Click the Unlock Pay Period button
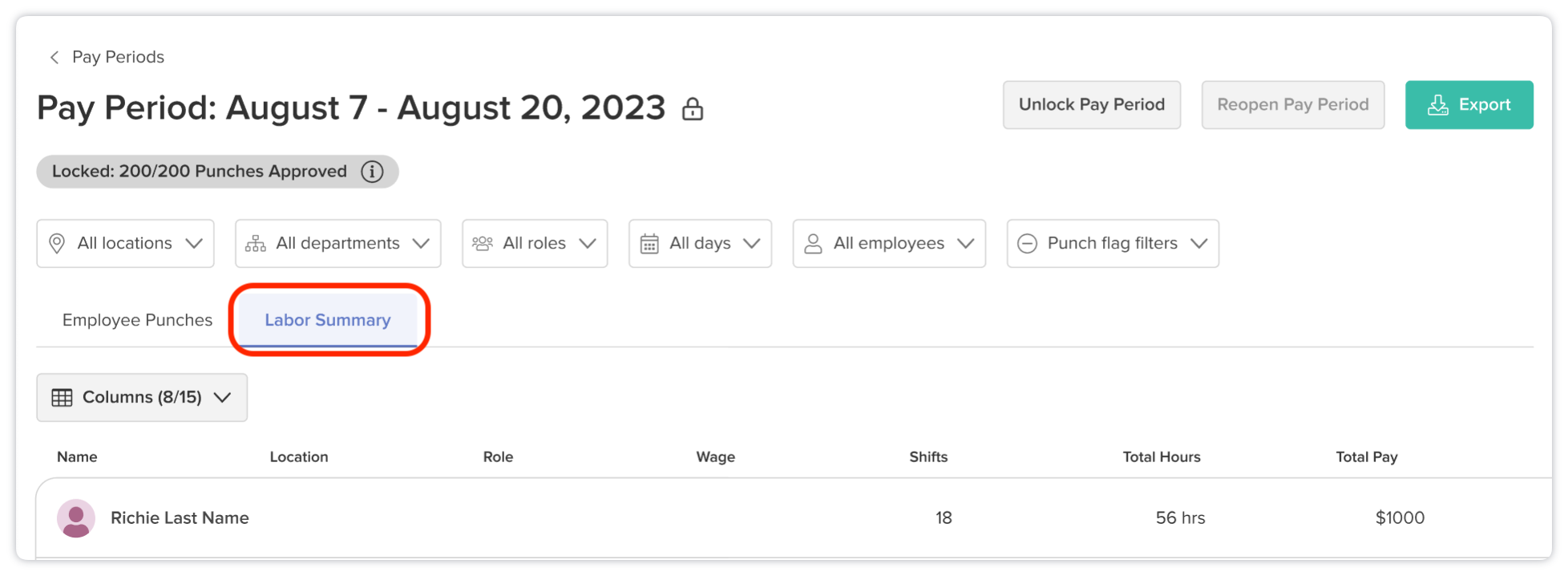The height and width of the screenshot is (576, 1568). tap(1092, 104)
